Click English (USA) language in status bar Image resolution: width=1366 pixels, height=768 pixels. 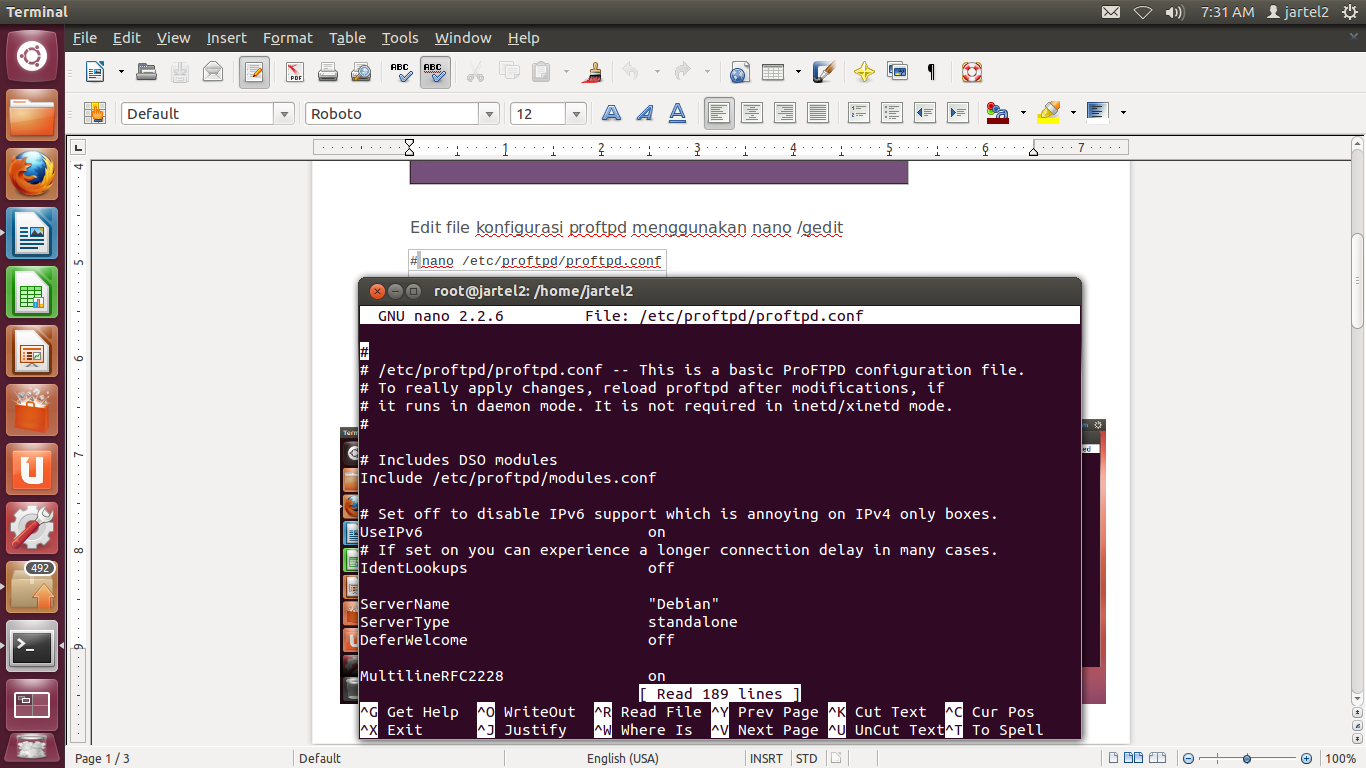(623, 758)
